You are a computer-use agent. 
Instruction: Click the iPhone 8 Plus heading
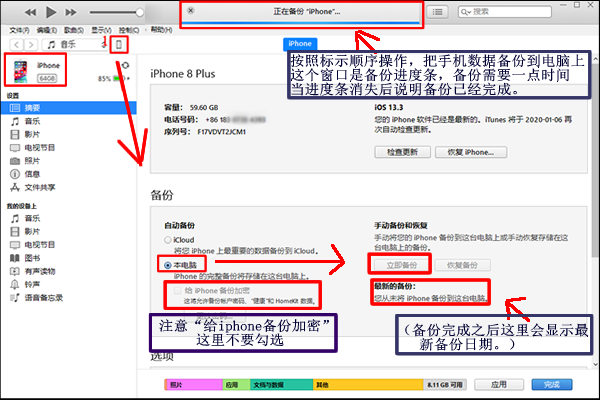[x=183, y=73]
